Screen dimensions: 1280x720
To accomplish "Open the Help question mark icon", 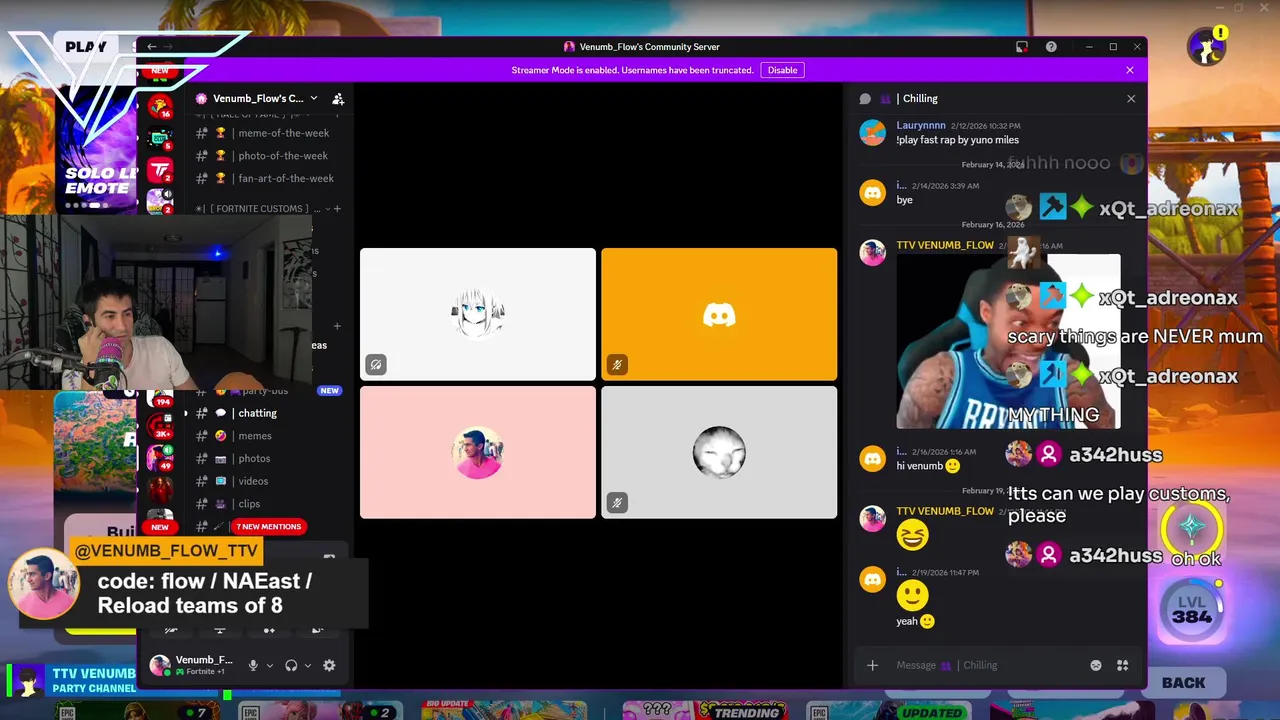I will [x=1051, y=47].
